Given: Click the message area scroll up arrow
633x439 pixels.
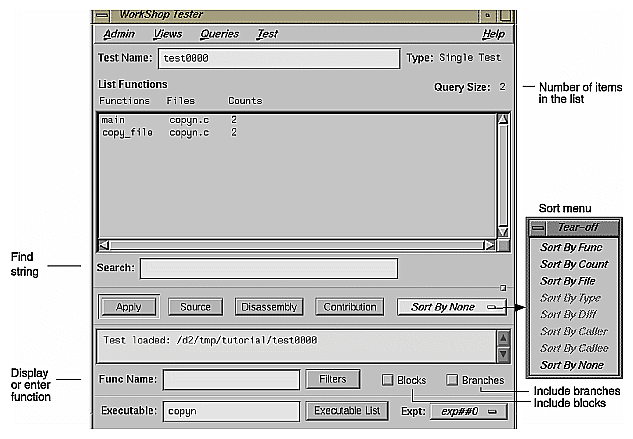Looking at the screenshot, I should [x=503, y=338].
